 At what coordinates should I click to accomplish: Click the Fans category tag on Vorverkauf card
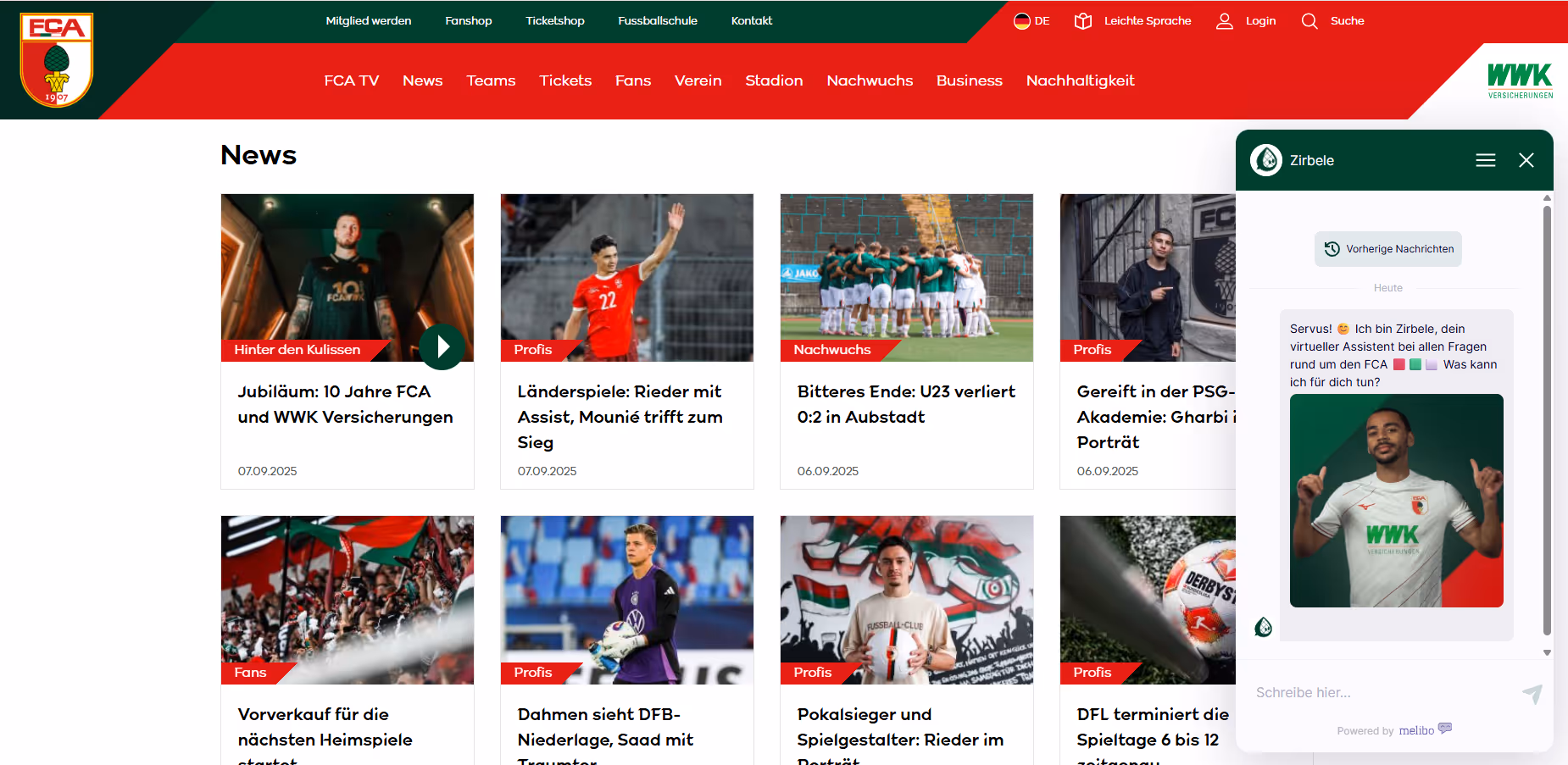coord(251,673)
